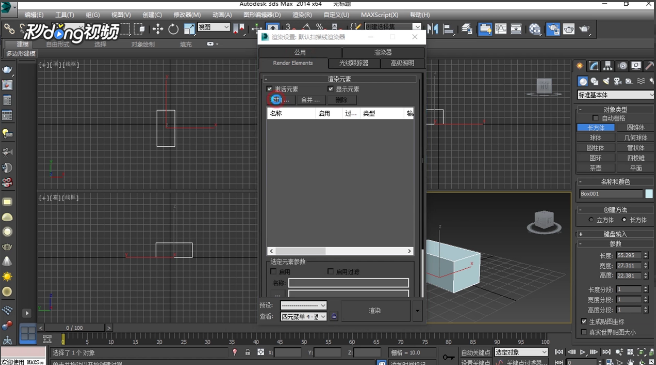The width and height of the screenshot is (656, 365).
Task: Select the Geometry category icon
Action: (583, 81)
